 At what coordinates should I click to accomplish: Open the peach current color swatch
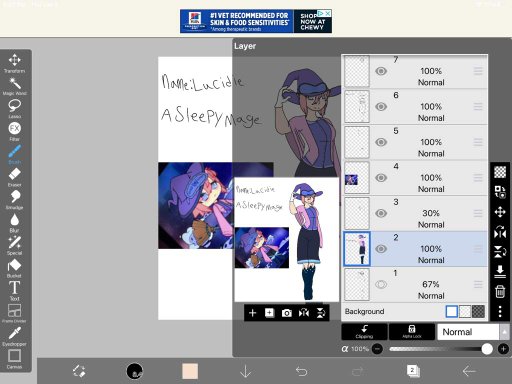pos(190,371)
